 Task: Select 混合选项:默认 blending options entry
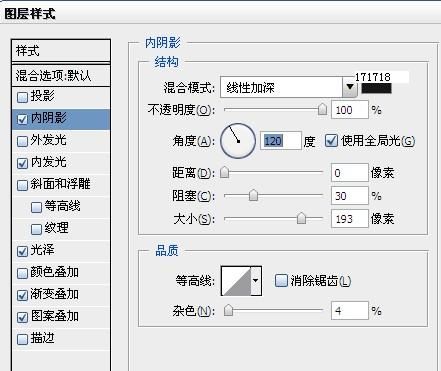(x=61, y=76)
